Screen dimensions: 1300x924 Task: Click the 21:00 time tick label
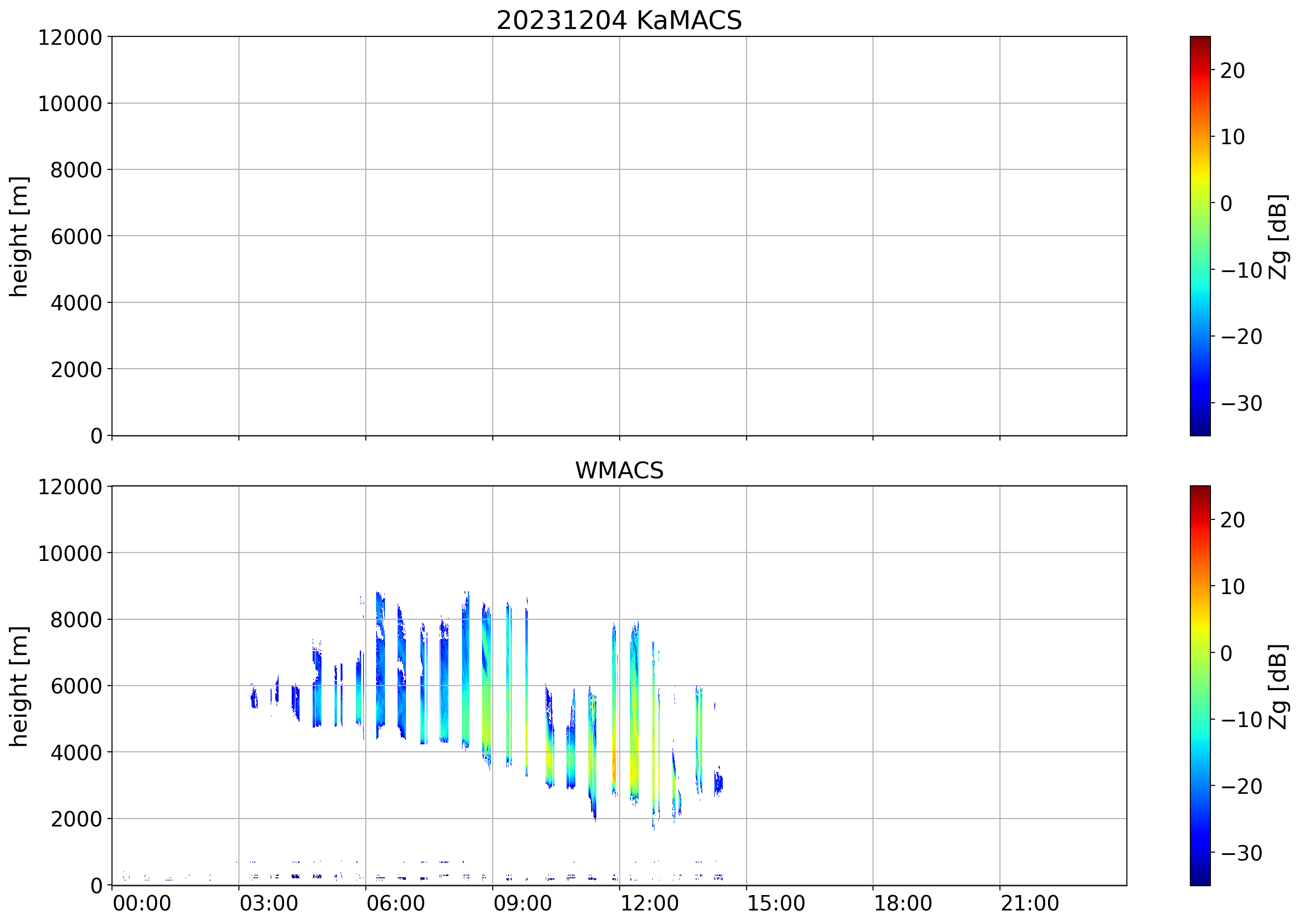pyautogui.click(x=1030, y=904)
